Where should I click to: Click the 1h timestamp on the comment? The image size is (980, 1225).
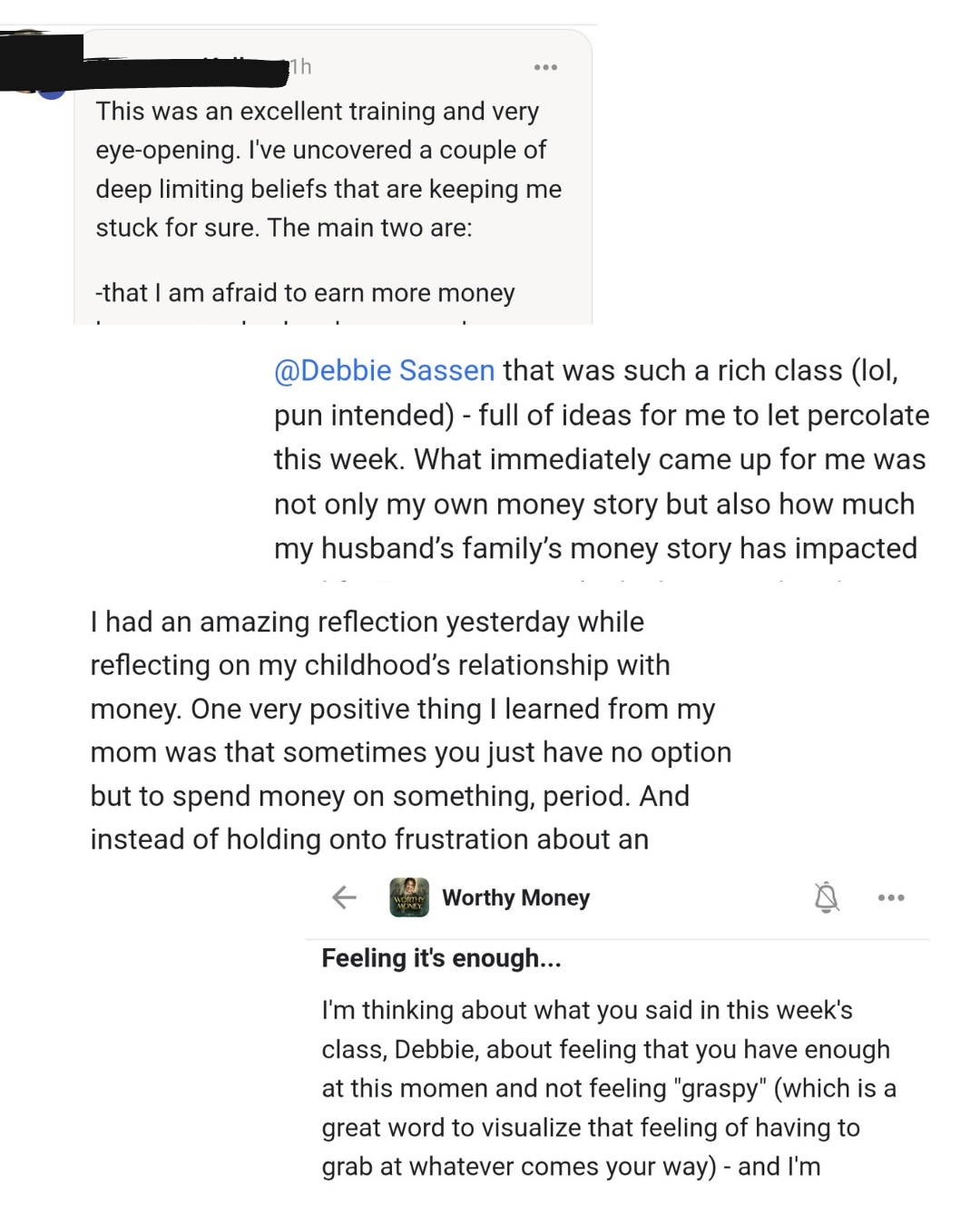(x=300, y=66)
